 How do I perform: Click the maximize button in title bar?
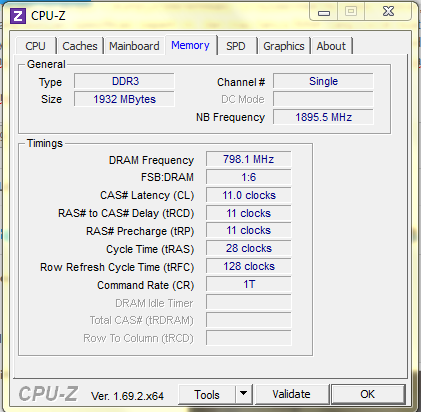point(351,12)
